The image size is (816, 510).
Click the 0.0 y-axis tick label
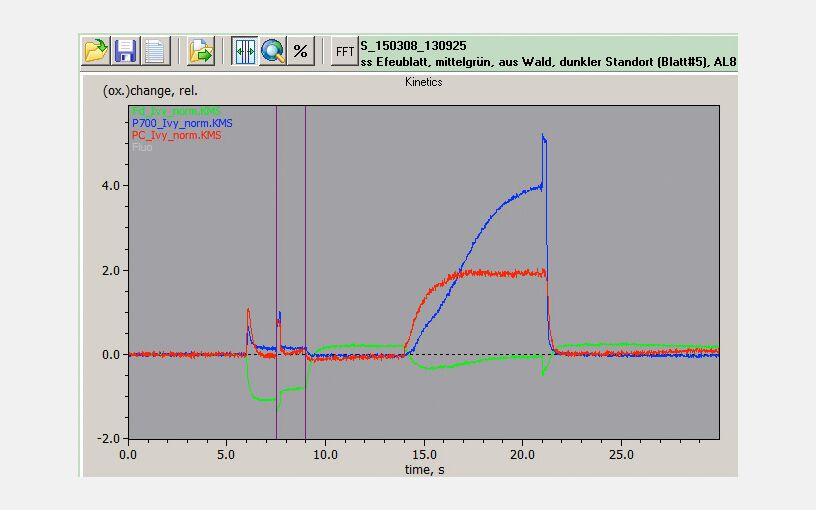click(x=111, y=355)
